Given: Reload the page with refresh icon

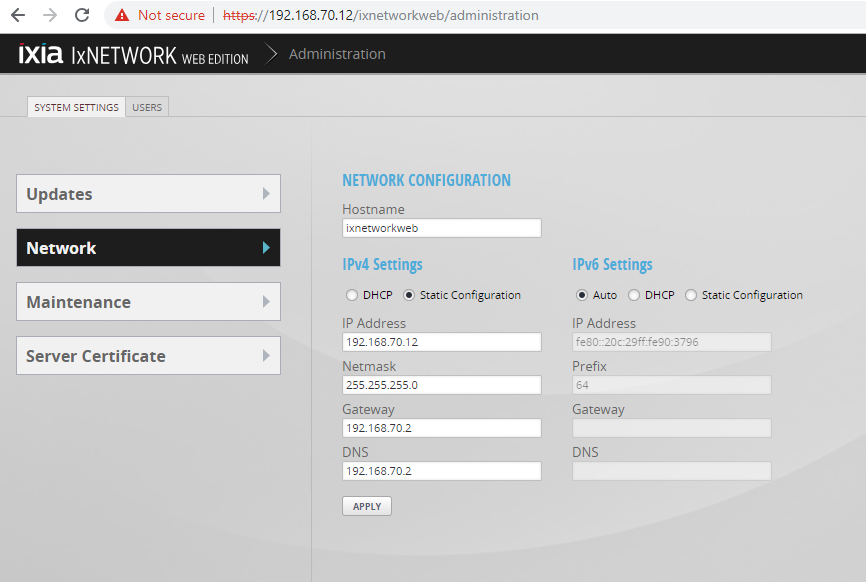Looking at the screenshot, I should click(82, 15).
